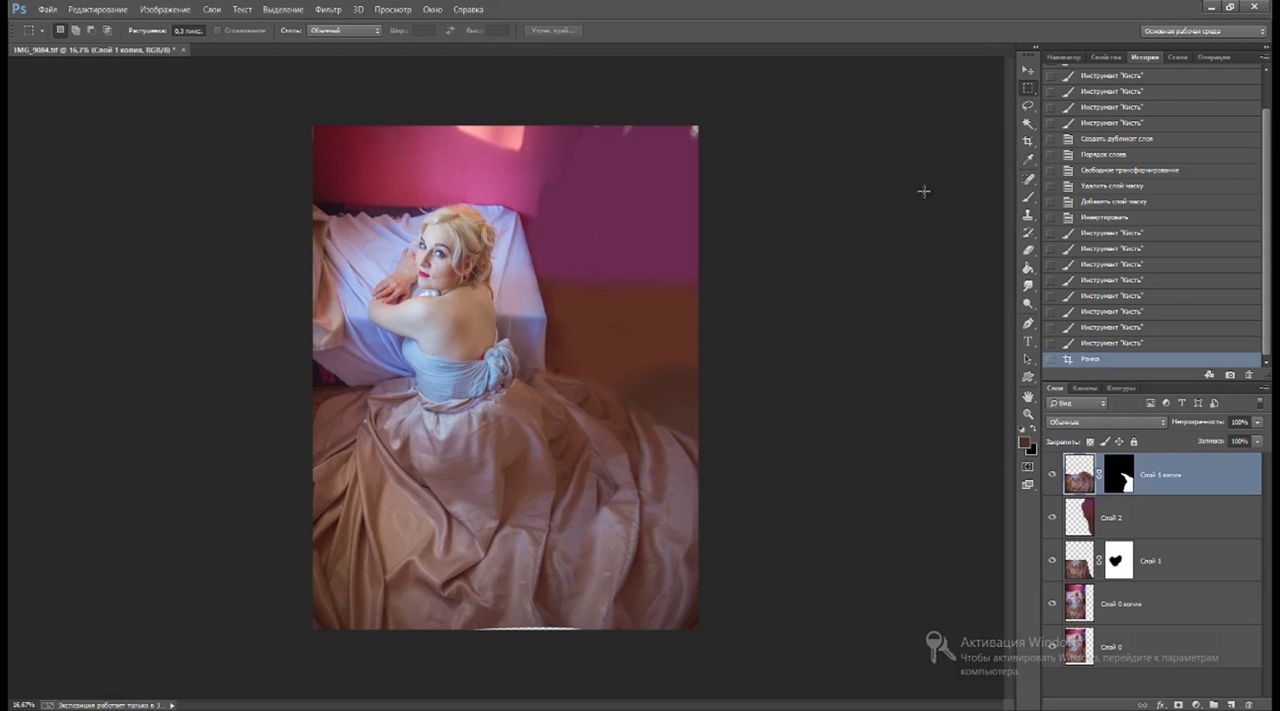The image size is (1280, 711).
Task: Click the foreground color swatch
Action: (1025, 442)
